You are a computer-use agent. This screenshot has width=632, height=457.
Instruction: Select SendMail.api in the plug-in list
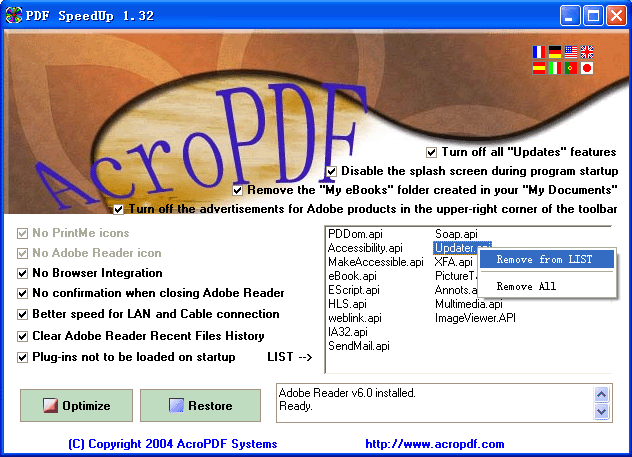[359, 346]
